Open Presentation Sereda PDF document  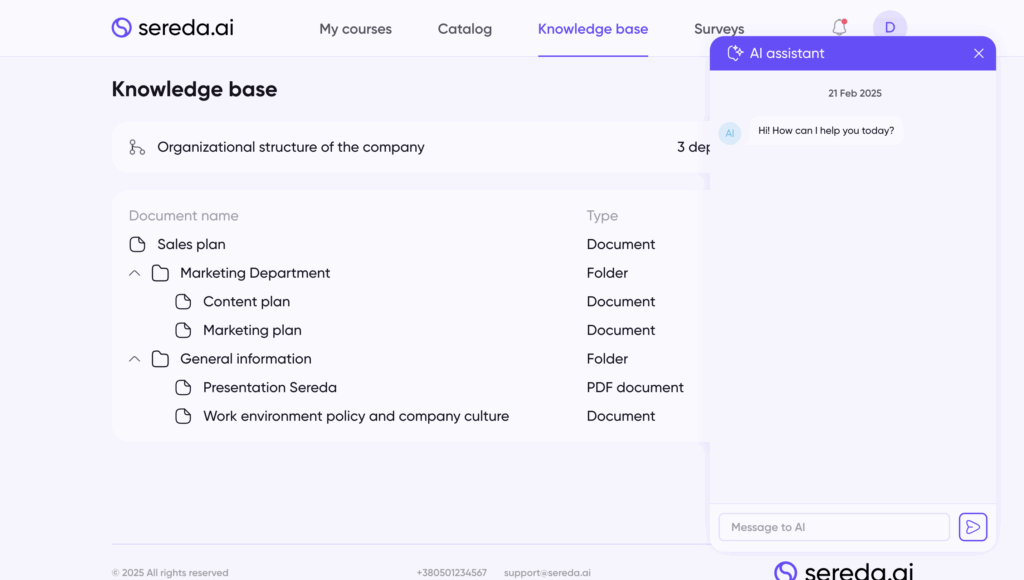click(x=269, y=388)
